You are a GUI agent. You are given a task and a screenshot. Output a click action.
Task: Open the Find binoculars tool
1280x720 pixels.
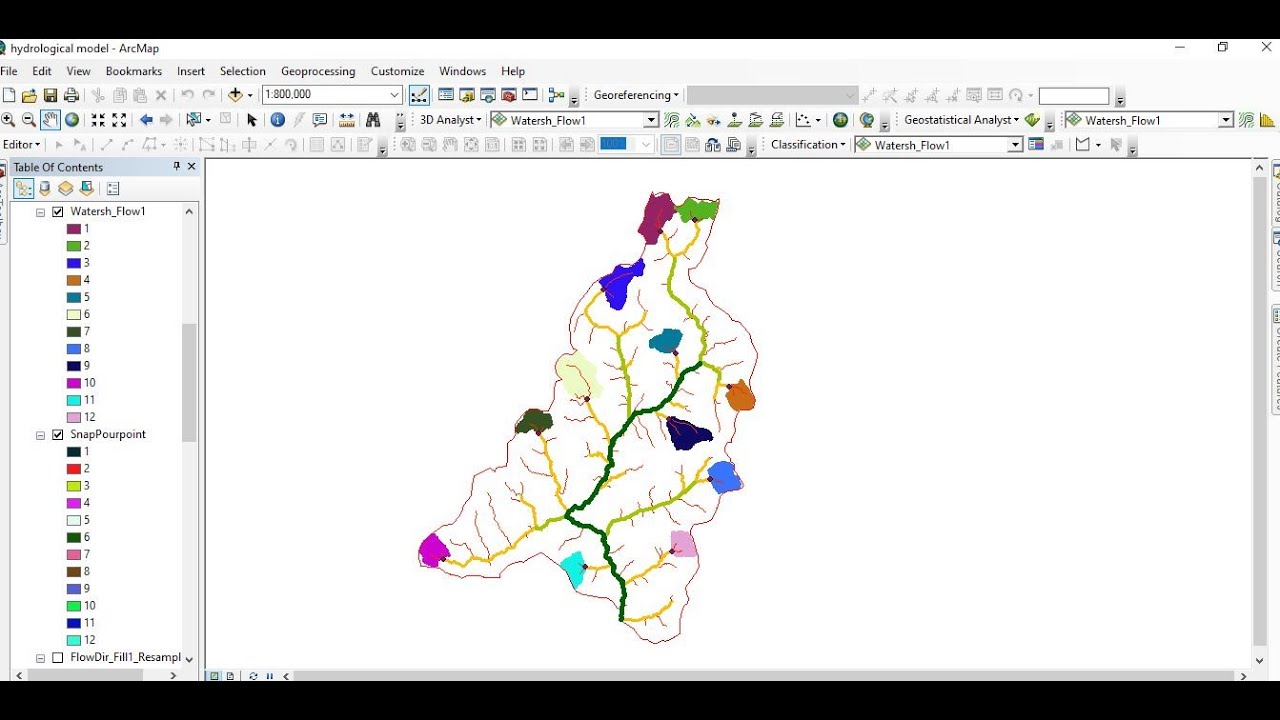pos(373,120)
